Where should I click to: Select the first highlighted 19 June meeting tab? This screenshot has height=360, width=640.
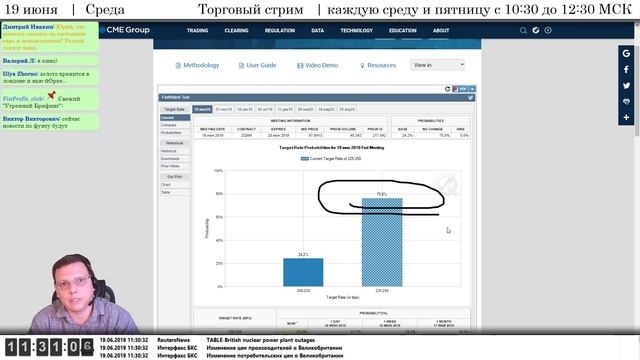pyautogui.click(x=202, y=109)
